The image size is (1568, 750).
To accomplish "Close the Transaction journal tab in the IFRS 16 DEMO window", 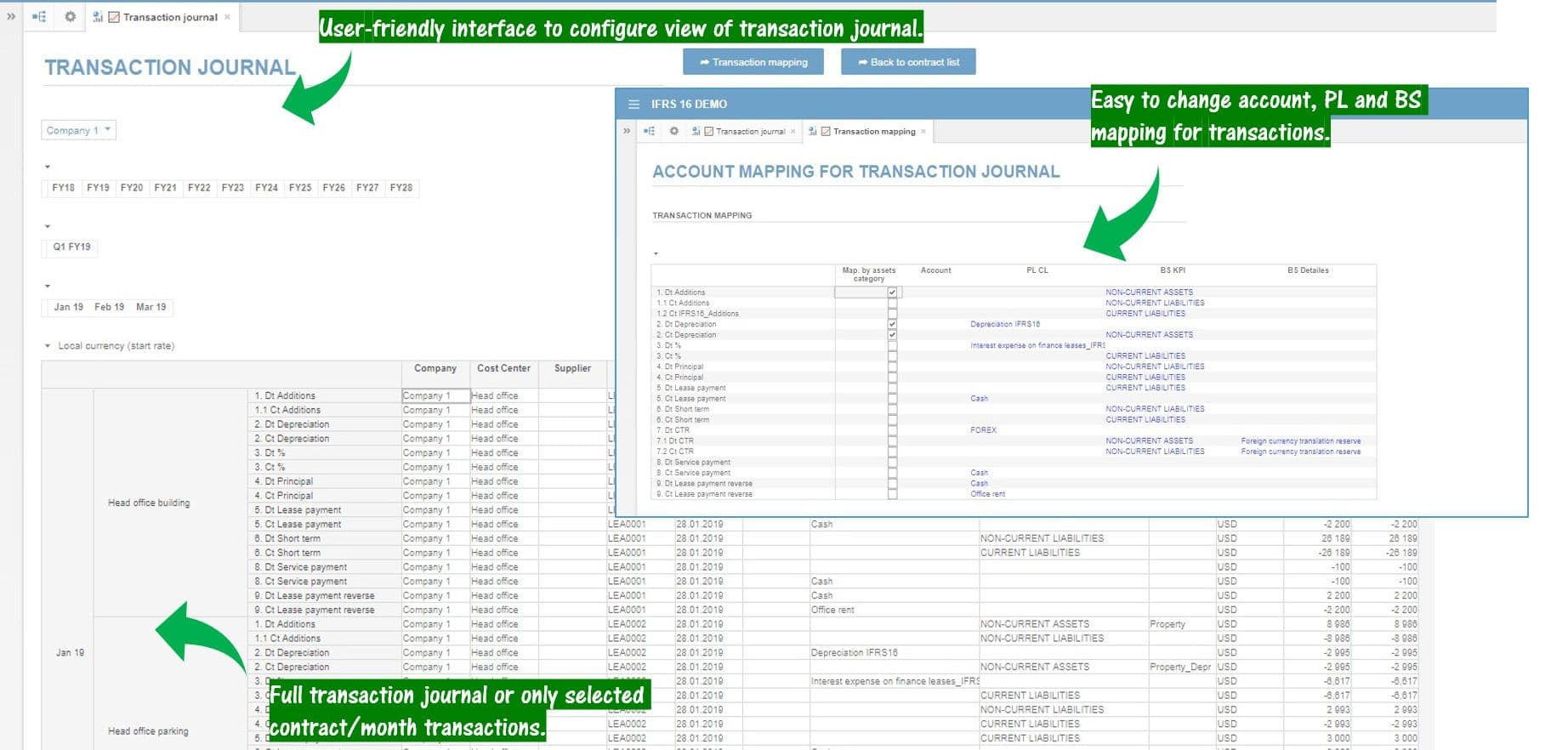I will (x=793, y=131).
